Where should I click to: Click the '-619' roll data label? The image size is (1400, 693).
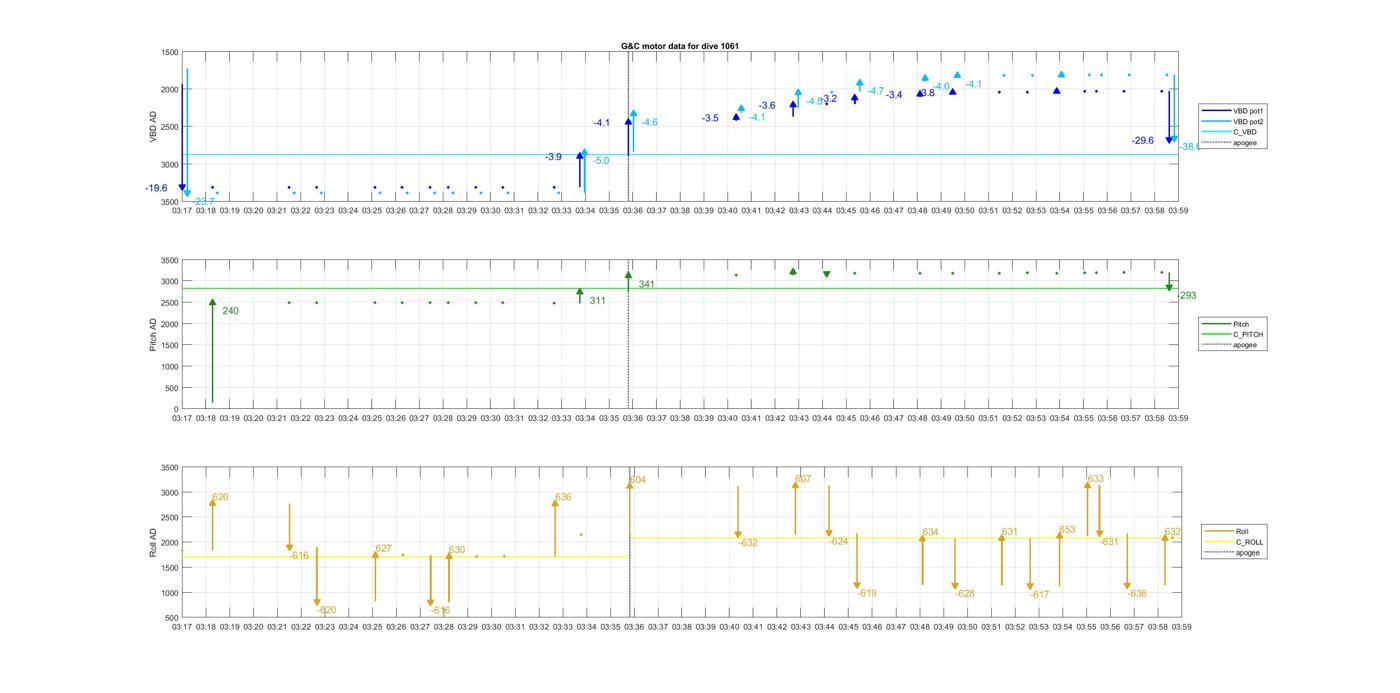tap(866, 593)
